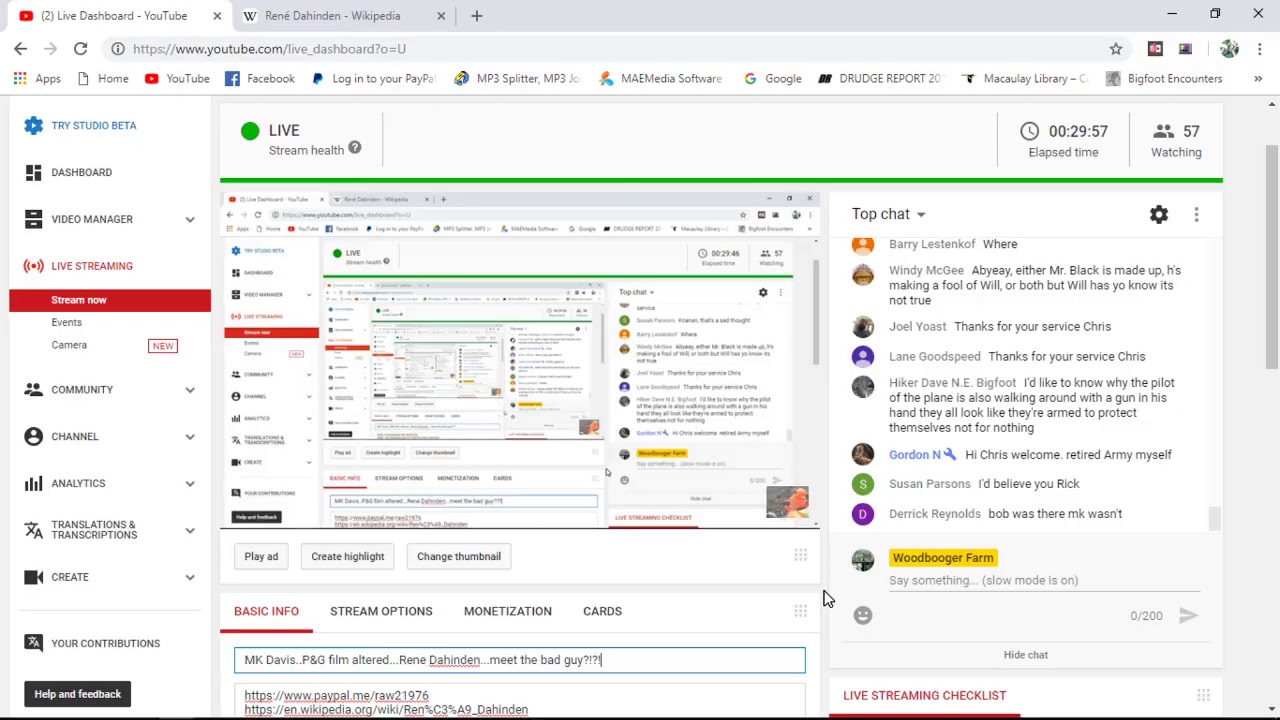Close the Wikipedia browser tab
This screenshot has height=720, width=1280.
pyautogui.click(x=441, y=16)
